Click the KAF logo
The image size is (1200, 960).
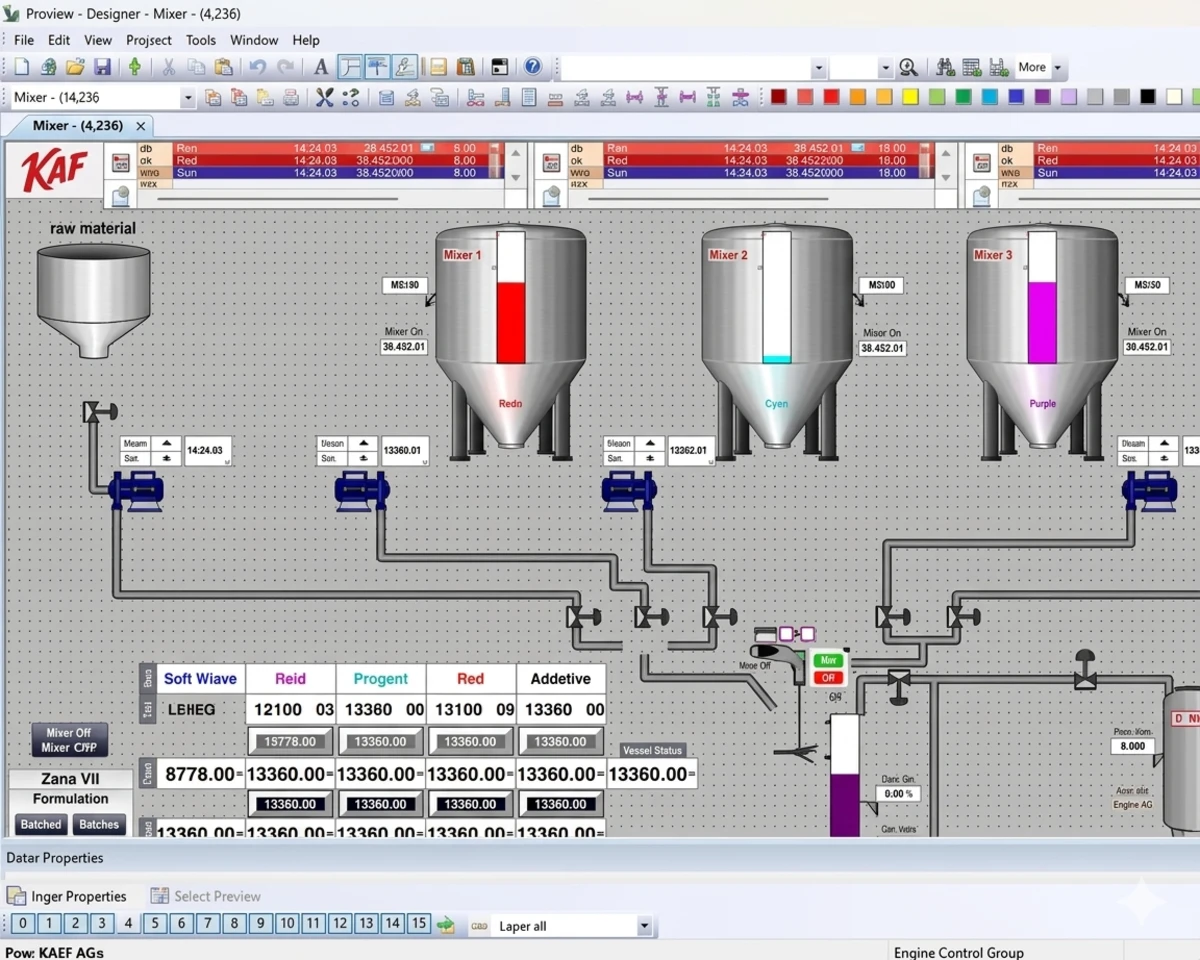(x=55, y=171)
